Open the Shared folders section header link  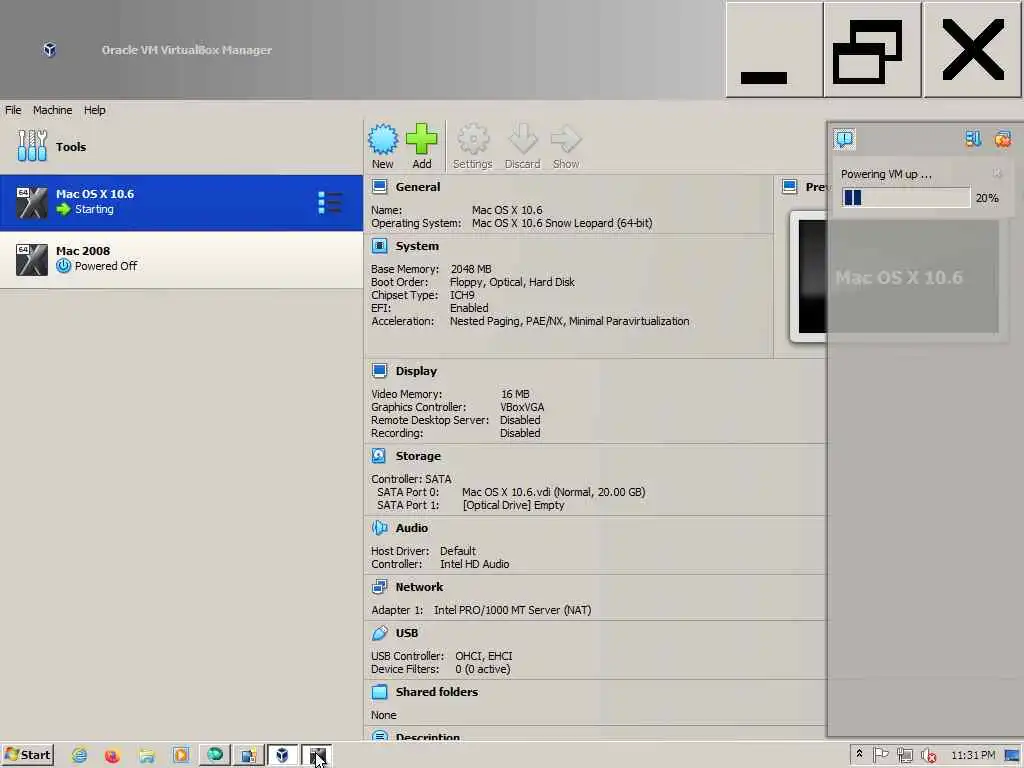point(437,692)
